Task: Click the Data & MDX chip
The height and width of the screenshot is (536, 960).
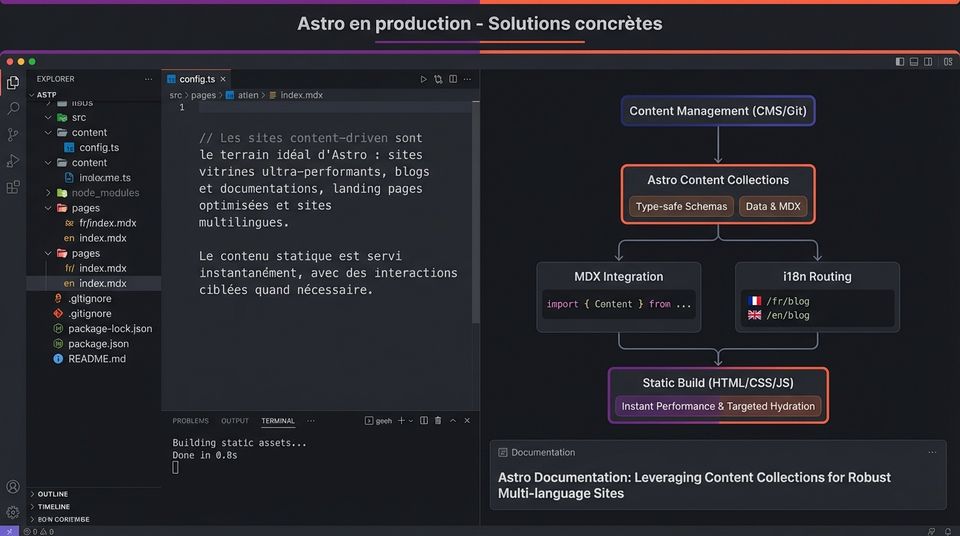Action: [x=773, y=206]
